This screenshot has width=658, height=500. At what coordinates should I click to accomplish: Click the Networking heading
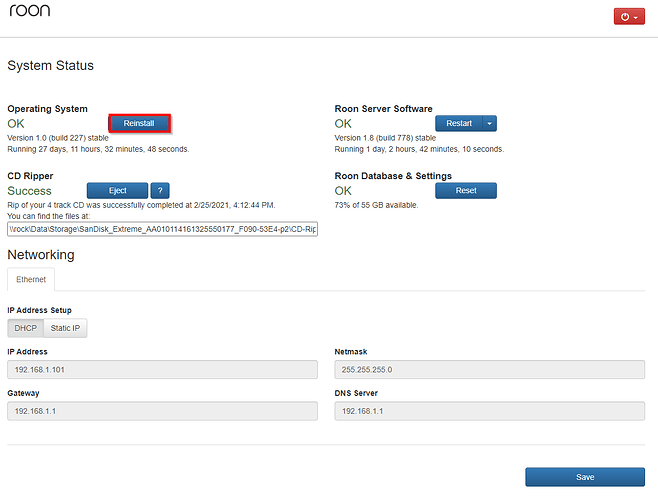(41, 255)
